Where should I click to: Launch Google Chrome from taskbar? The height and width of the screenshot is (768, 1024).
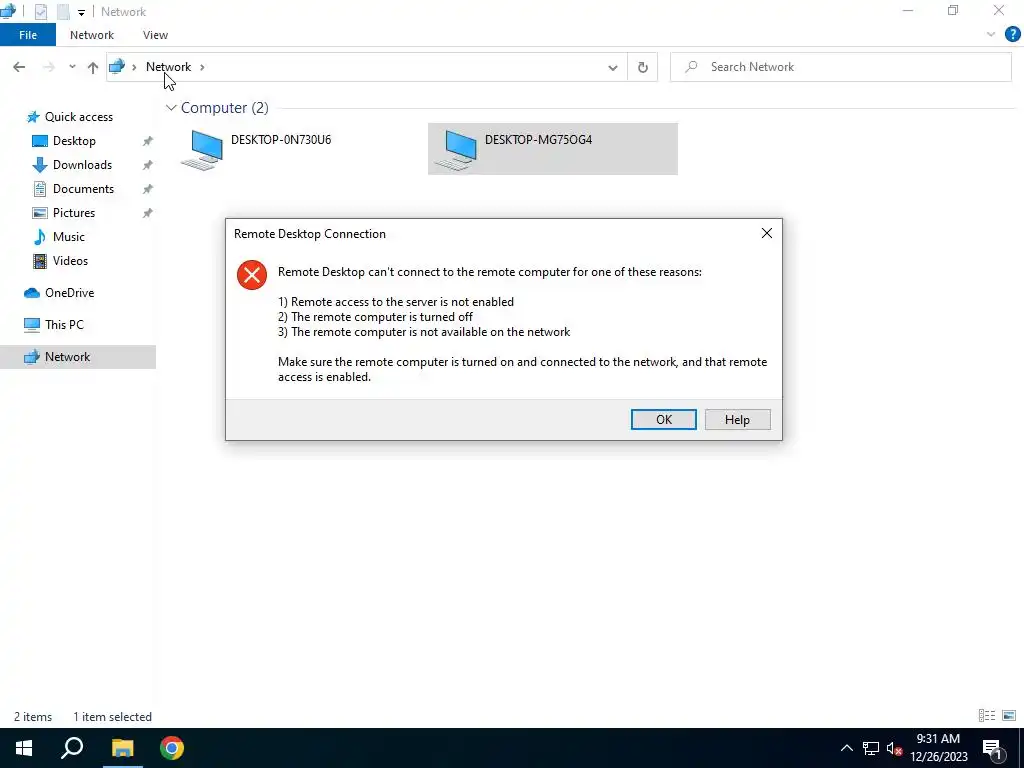172,748
